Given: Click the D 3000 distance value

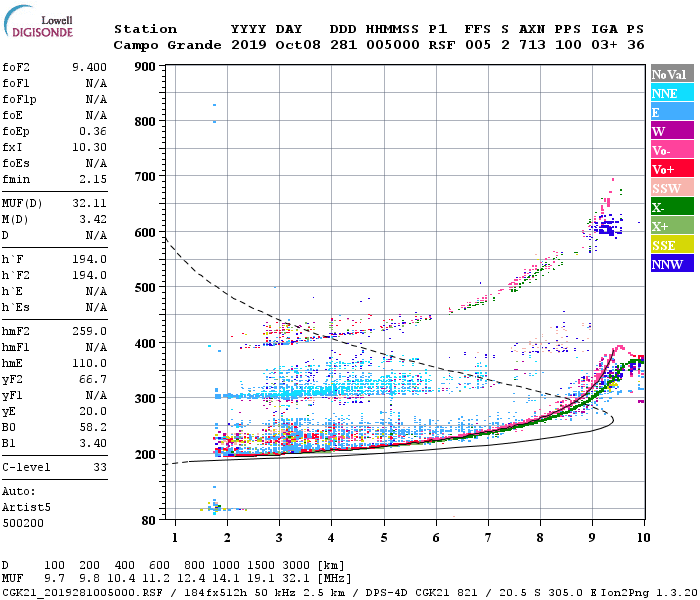Looking at the screenshot, I should pyautogui.click(x=296, y=566).
